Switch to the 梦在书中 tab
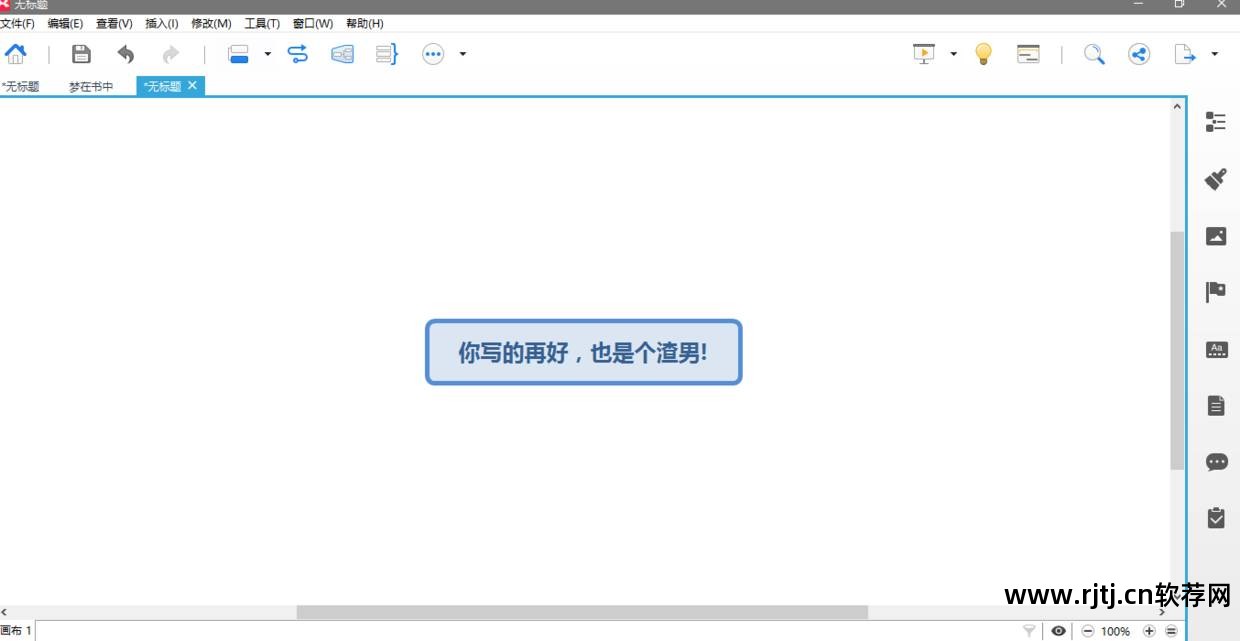 [89, 86]
